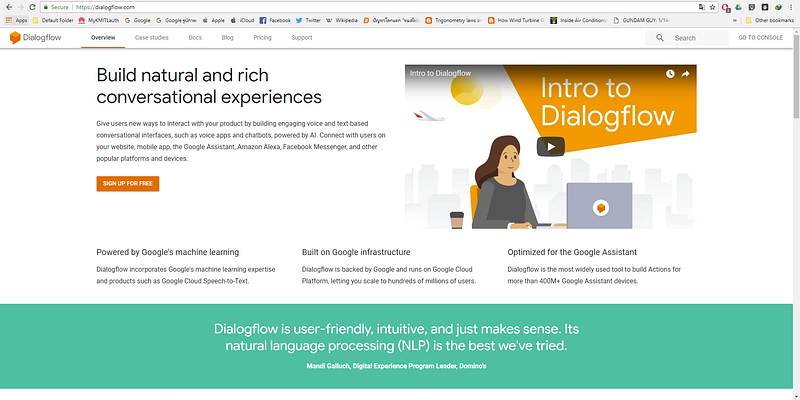Click the dialogflow.com address bar URL

(105, 7)
